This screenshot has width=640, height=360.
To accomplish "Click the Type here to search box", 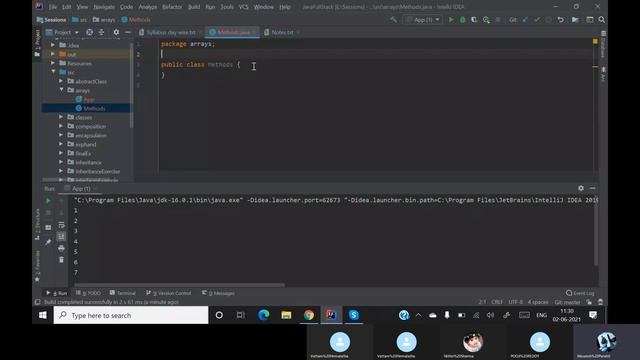I will (x=131, y=315).
